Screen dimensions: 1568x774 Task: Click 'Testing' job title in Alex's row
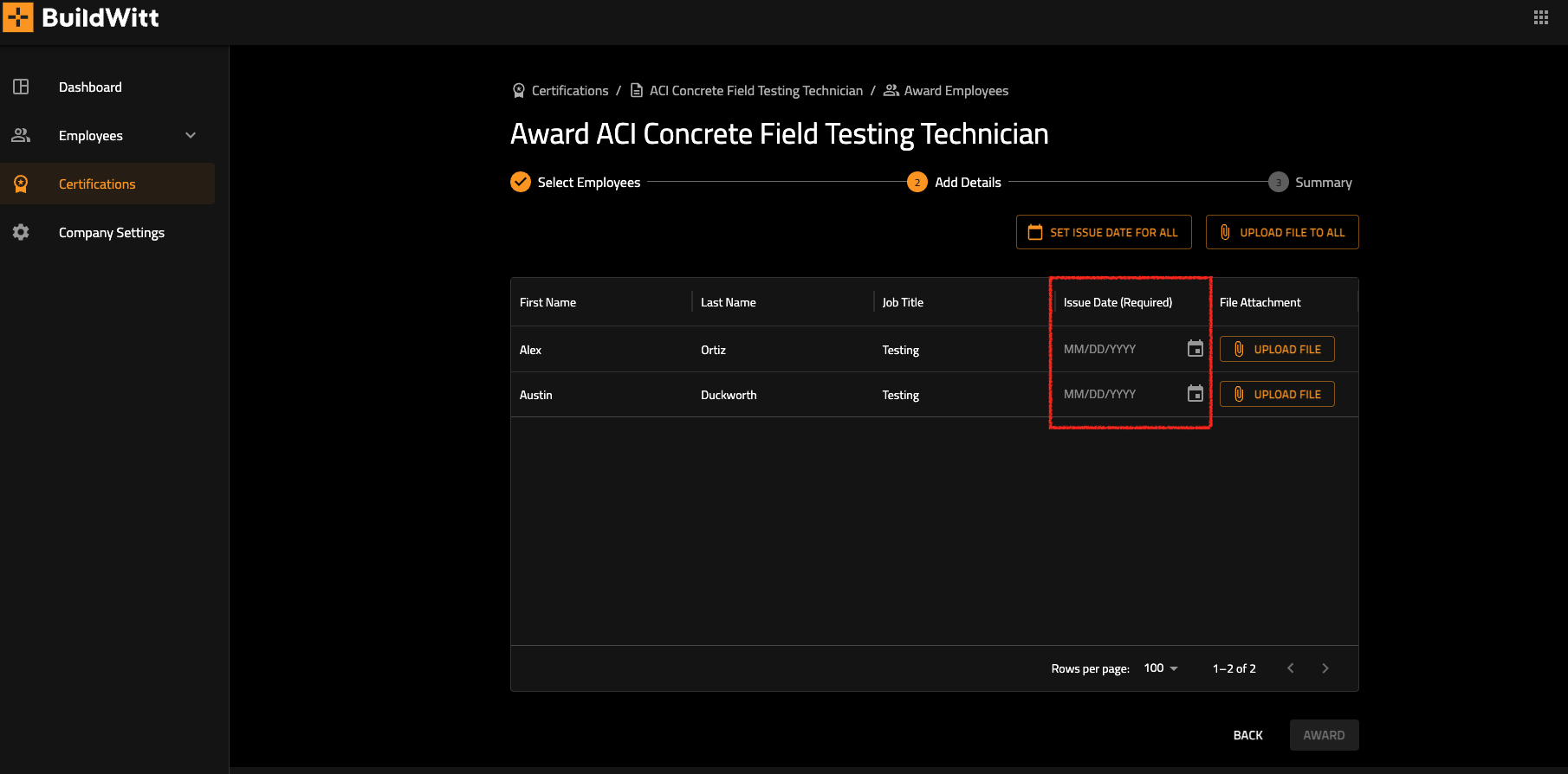coord(900,350)
